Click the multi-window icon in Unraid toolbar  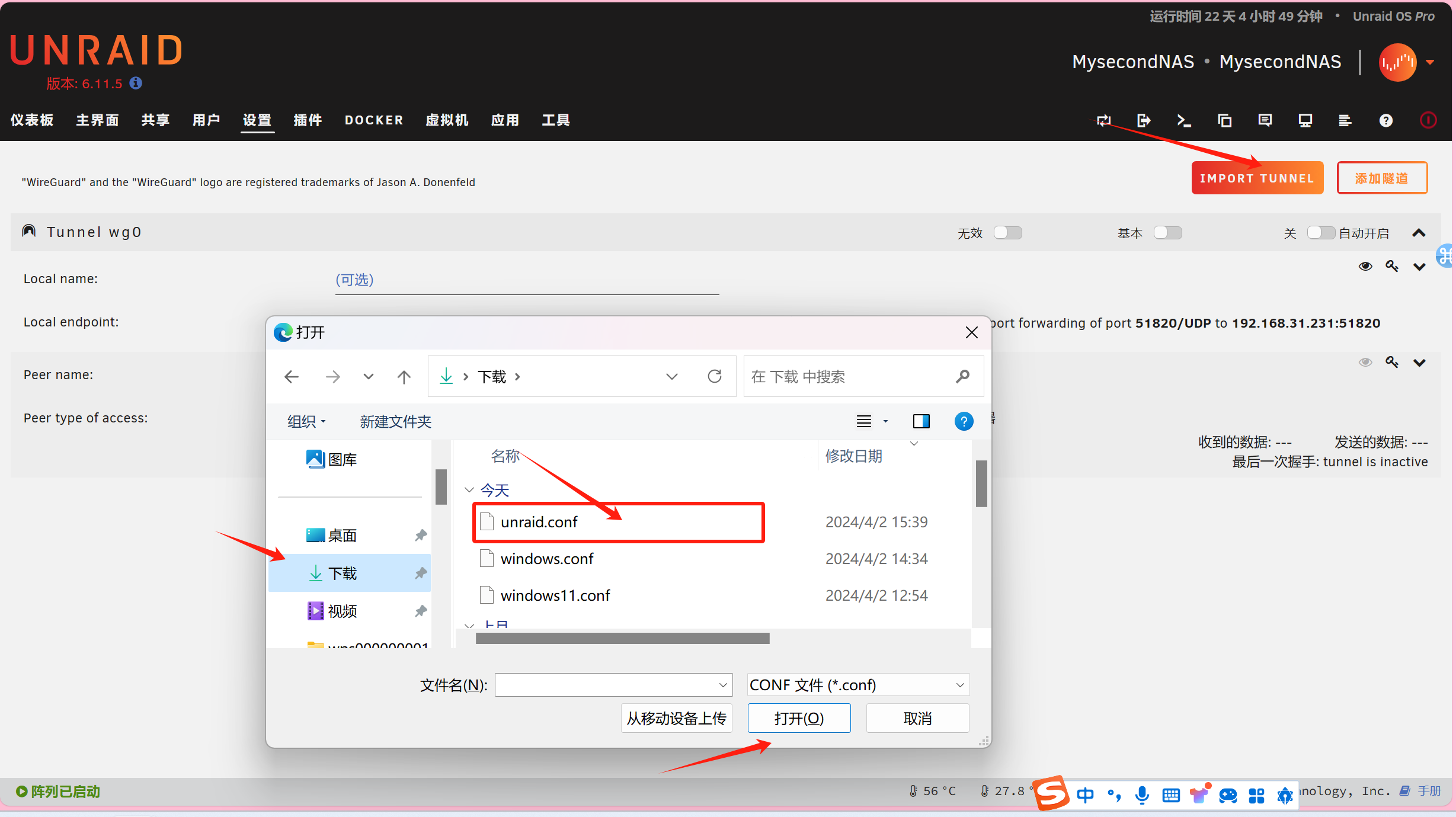coord(1224,120)
